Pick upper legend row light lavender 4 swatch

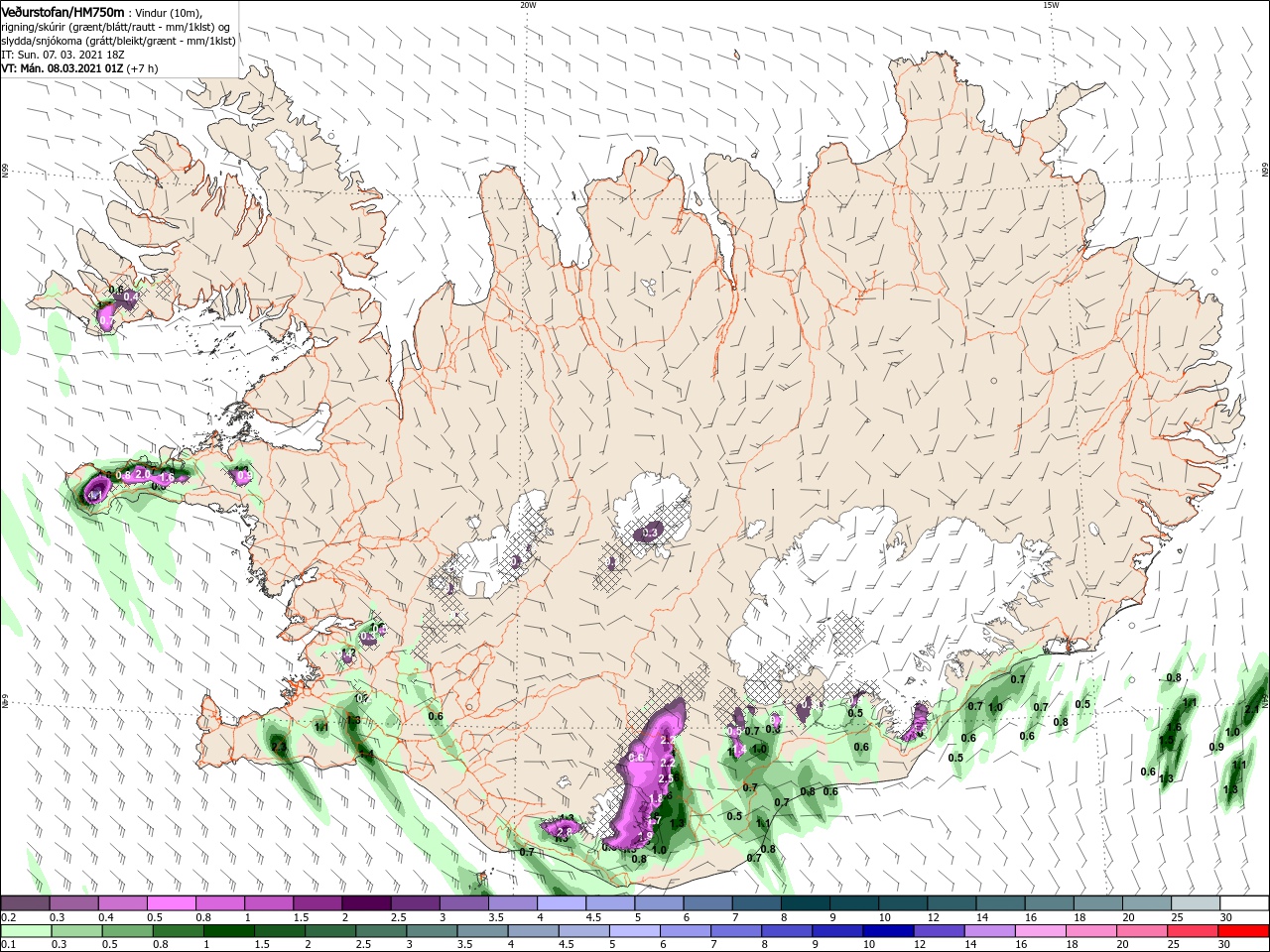562,903
